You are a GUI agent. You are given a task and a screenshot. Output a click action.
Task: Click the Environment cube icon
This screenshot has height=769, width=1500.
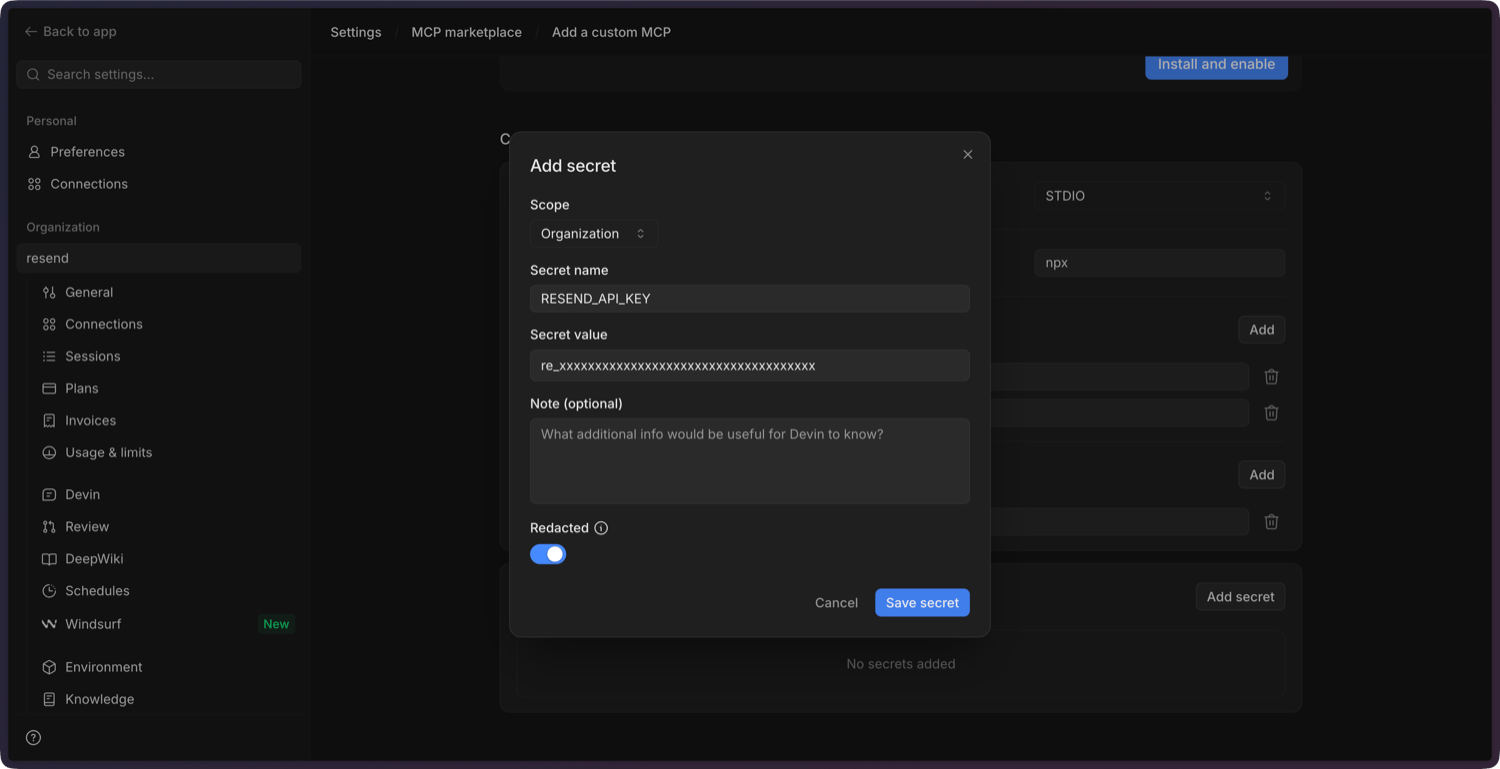49,667
